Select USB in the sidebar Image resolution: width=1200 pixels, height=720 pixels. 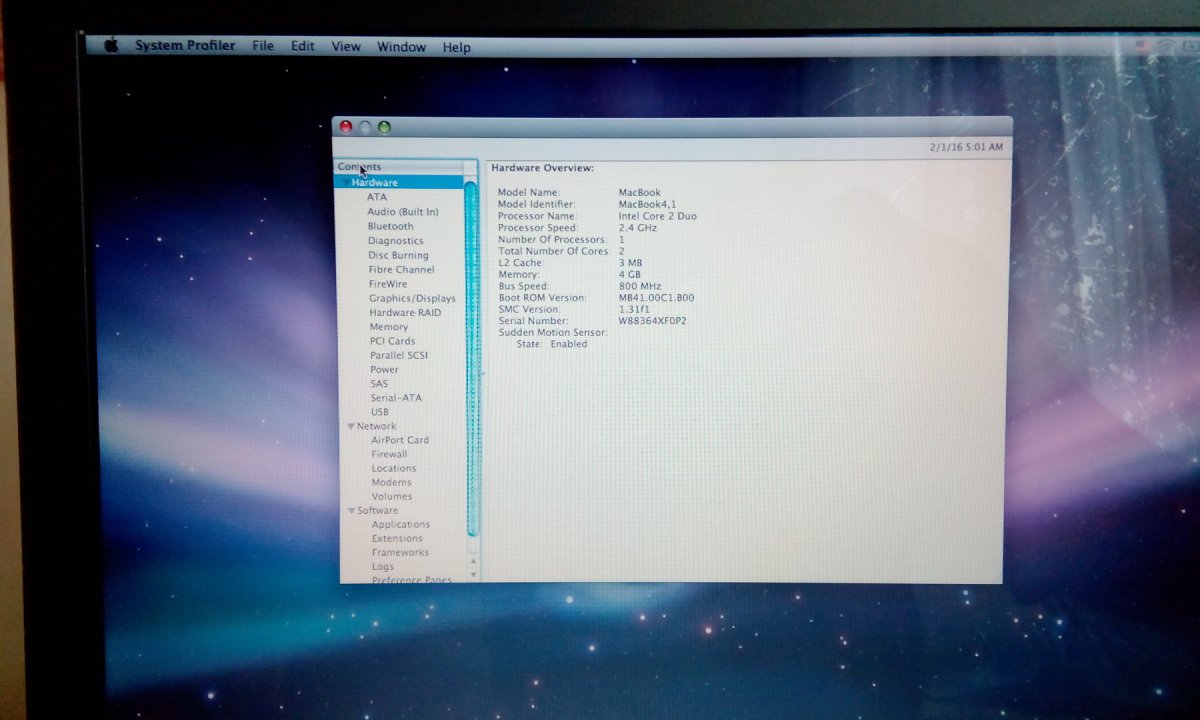(380, 412)
